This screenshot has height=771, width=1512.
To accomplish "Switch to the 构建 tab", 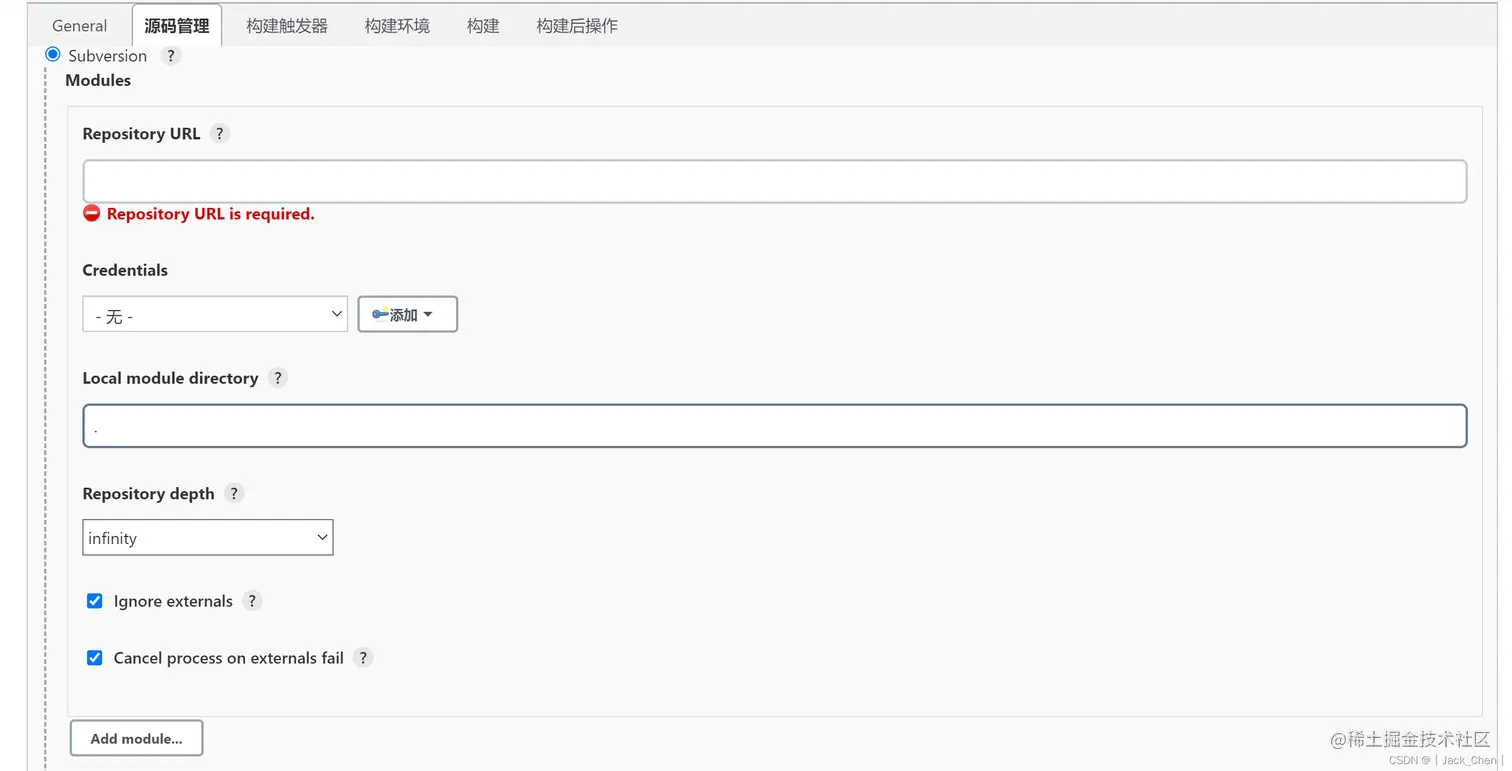I will tap(483, 26).
